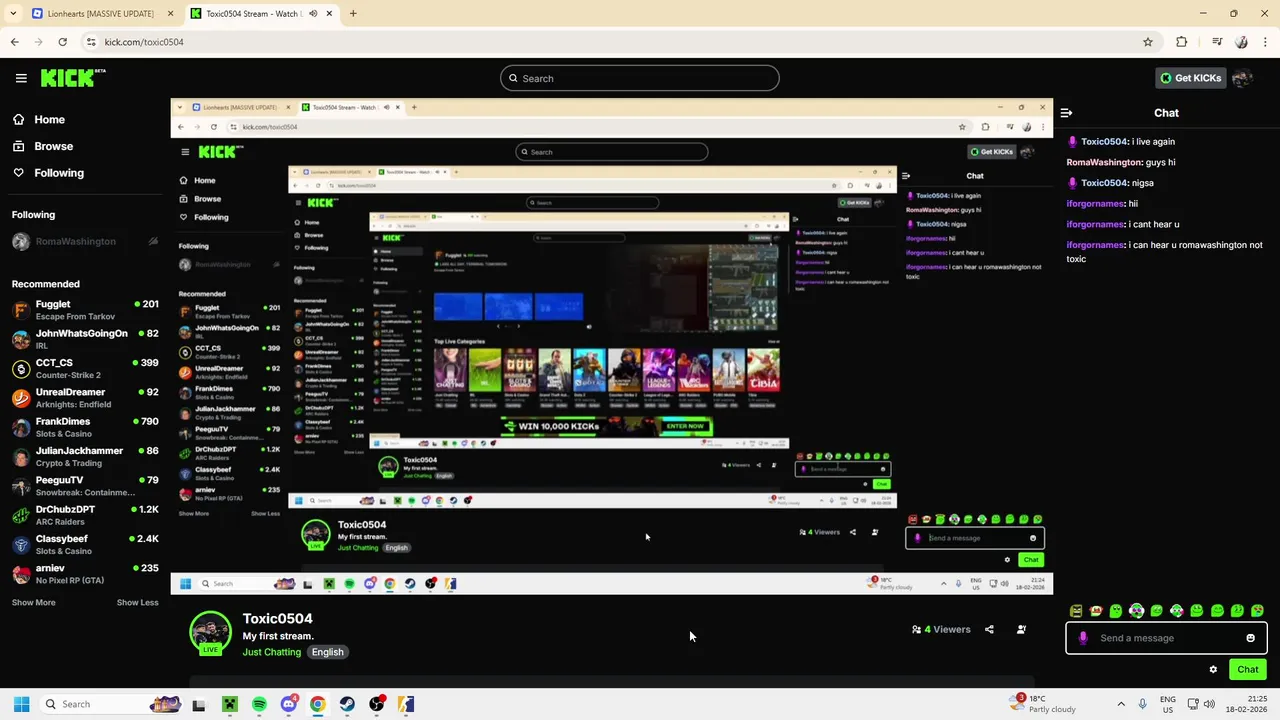This screenshot has width=1280, height=720.
Task: Open your Kick profile avatar menu
Action: (x=1242, y=78)
